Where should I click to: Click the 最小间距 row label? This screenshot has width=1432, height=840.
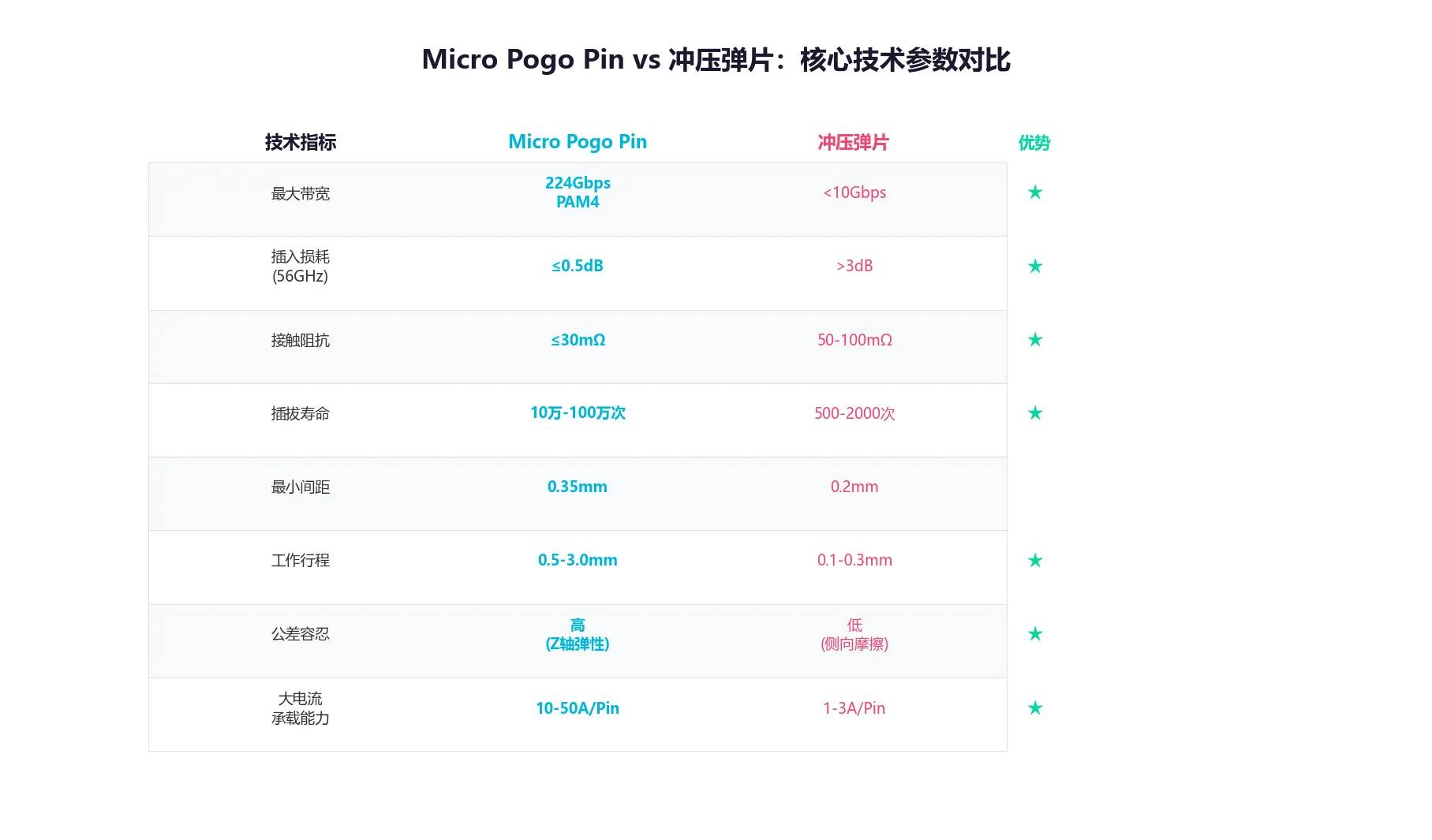click(x=301, y=487)
